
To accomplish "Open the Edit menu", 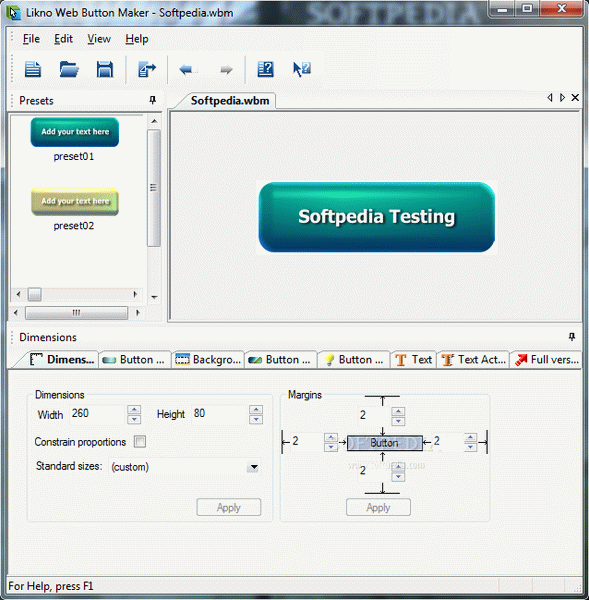I will (x=63, y=39).
